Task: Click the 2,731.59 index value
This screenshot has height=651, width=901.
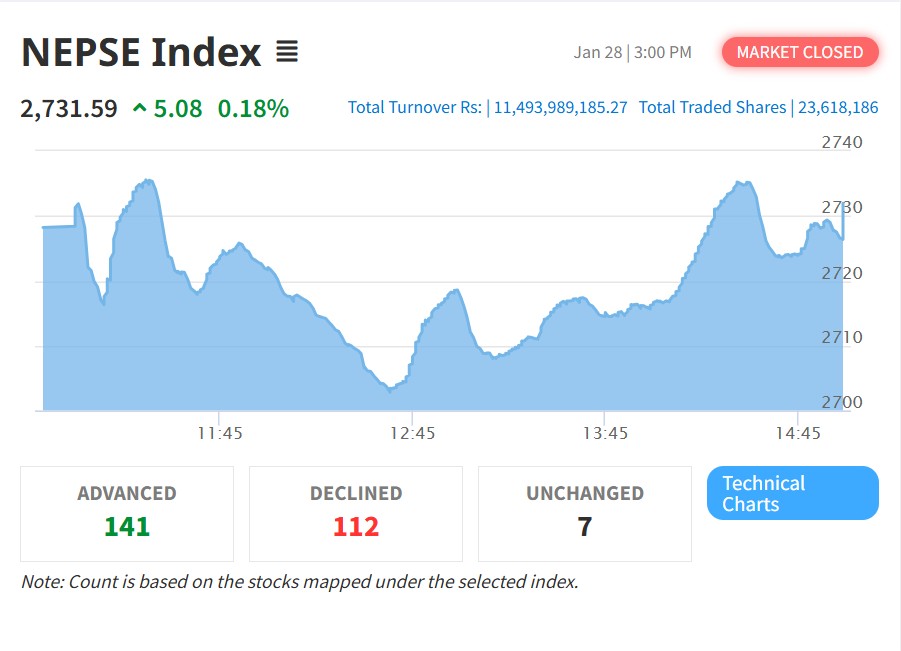Action: pos(69,108)
